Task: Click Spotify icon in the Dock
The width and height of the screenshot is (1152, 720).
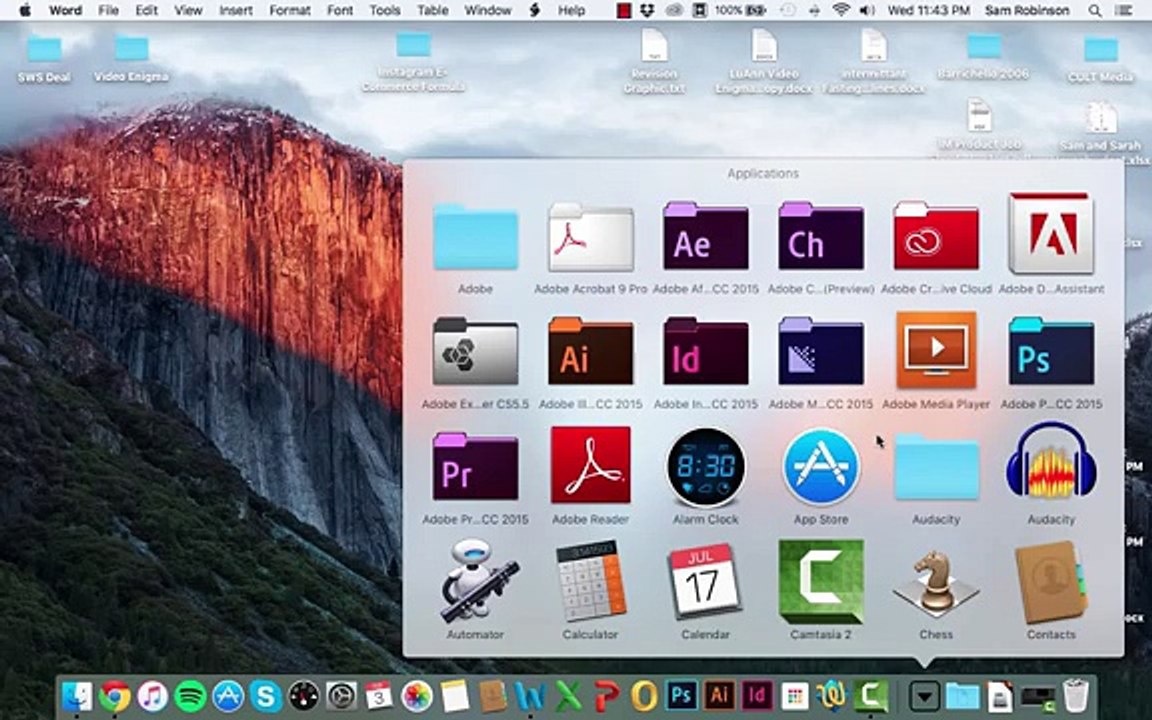Action: 190,695
